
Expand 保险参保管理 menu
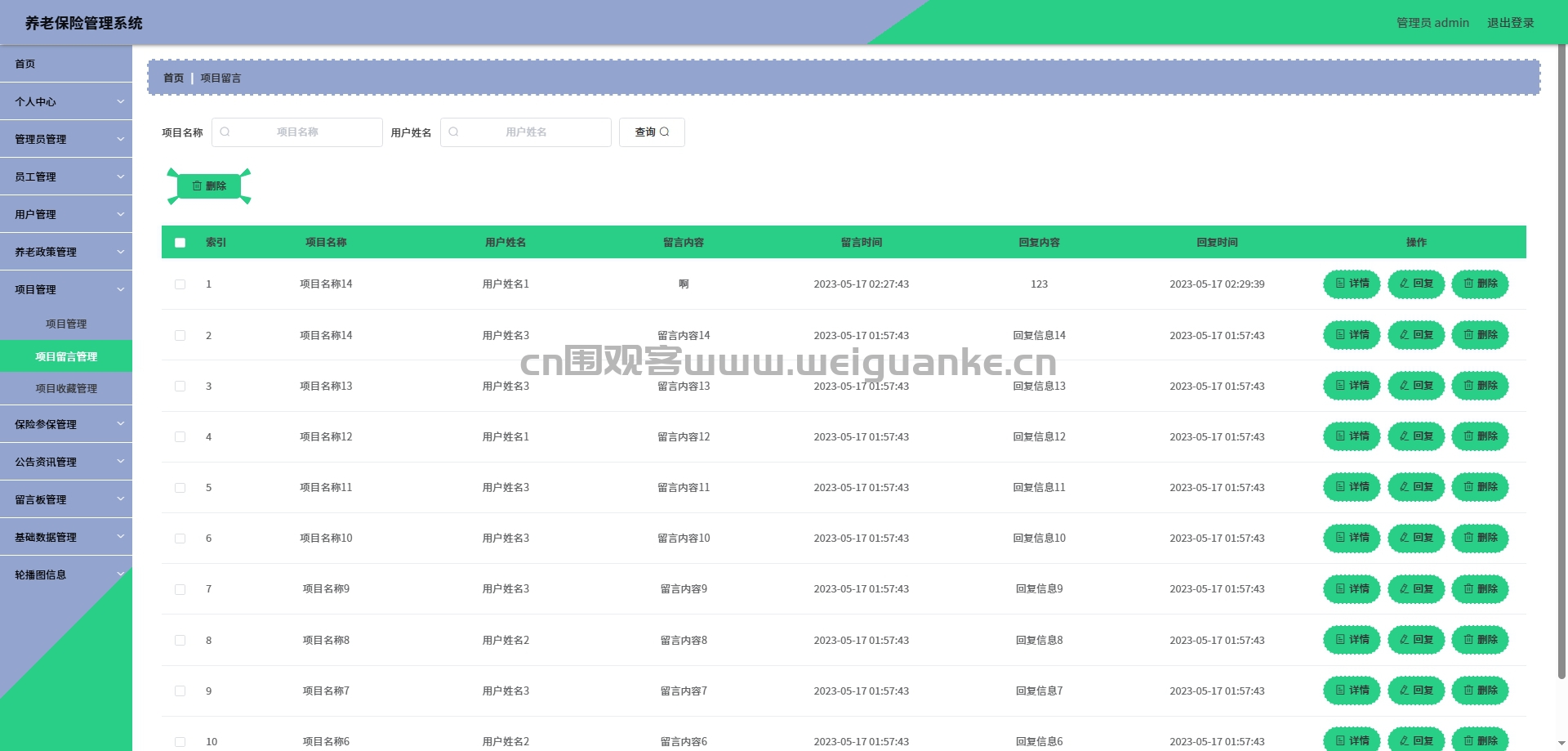66,424
